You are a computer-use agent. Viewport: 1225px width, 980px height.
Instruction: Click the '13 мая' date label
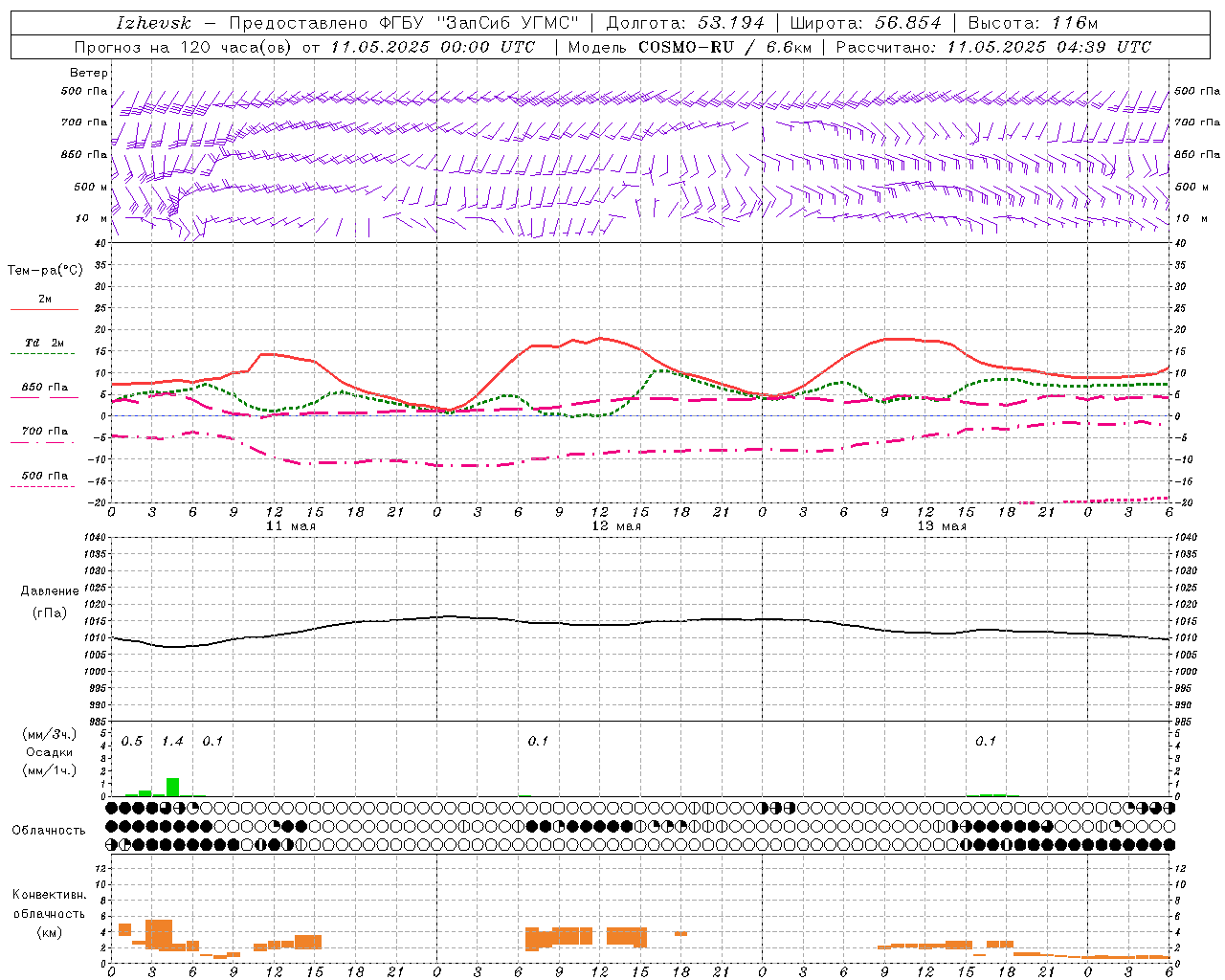coord(942,526)
